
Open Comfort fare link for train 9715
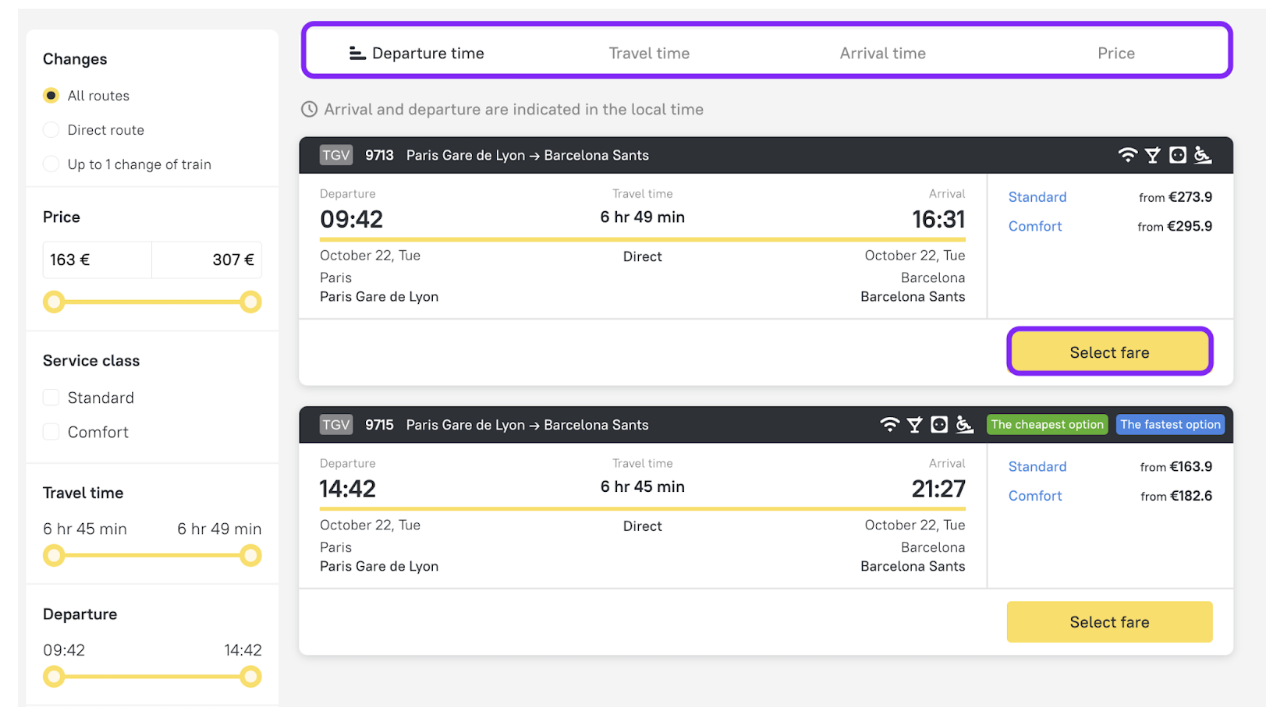click(x=1035, y=496)
